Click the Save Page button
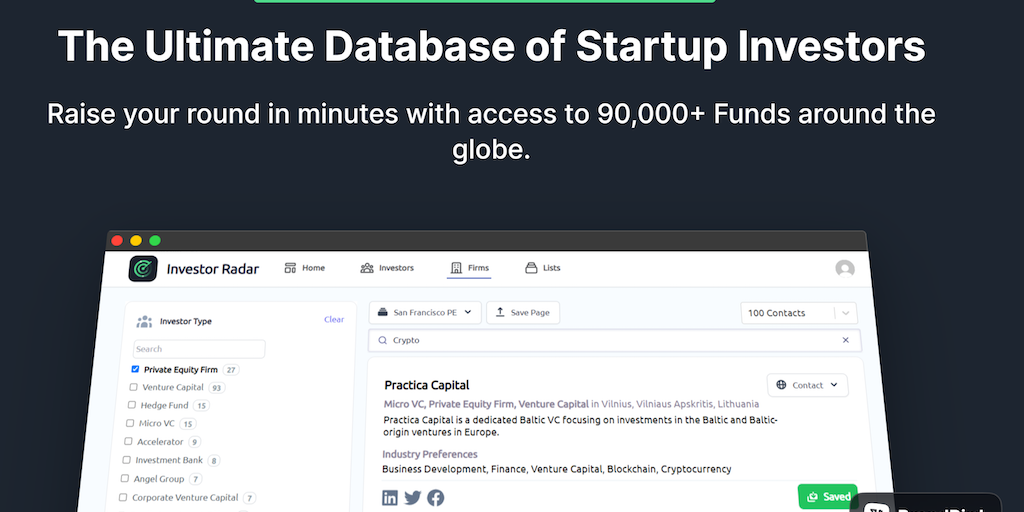The image size is (1024, 512). [x=523, y=313]
